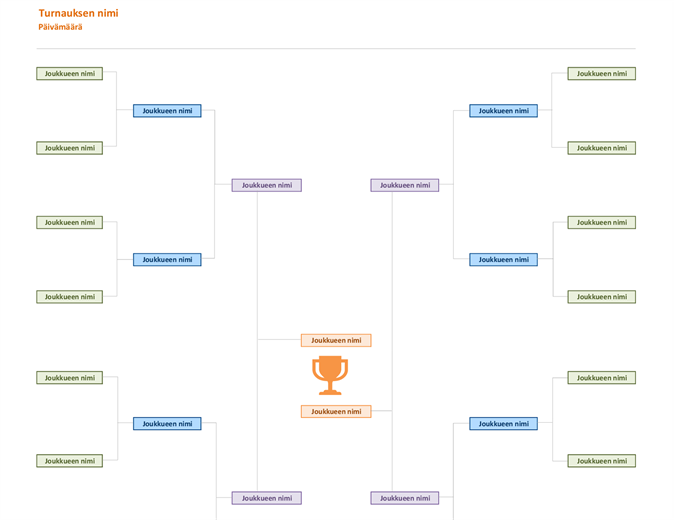Select the upper-left purple Joukkueen nimi box
The width and height of the screenshot is (675, 520).
point(266,185)
